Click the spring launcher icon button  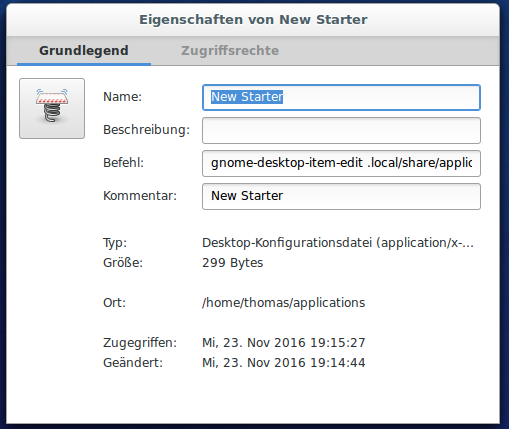(52, 108)
